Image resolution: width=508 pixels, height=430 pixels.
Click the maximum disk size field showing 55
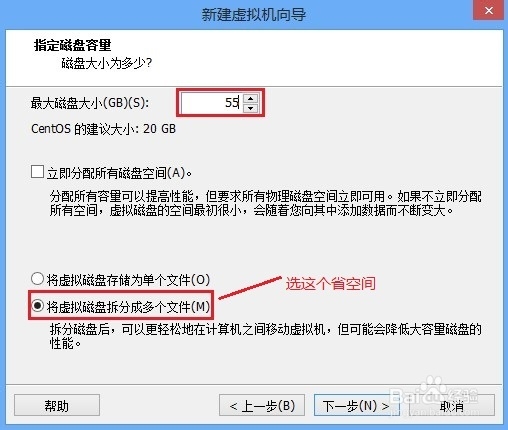point(212,103)
